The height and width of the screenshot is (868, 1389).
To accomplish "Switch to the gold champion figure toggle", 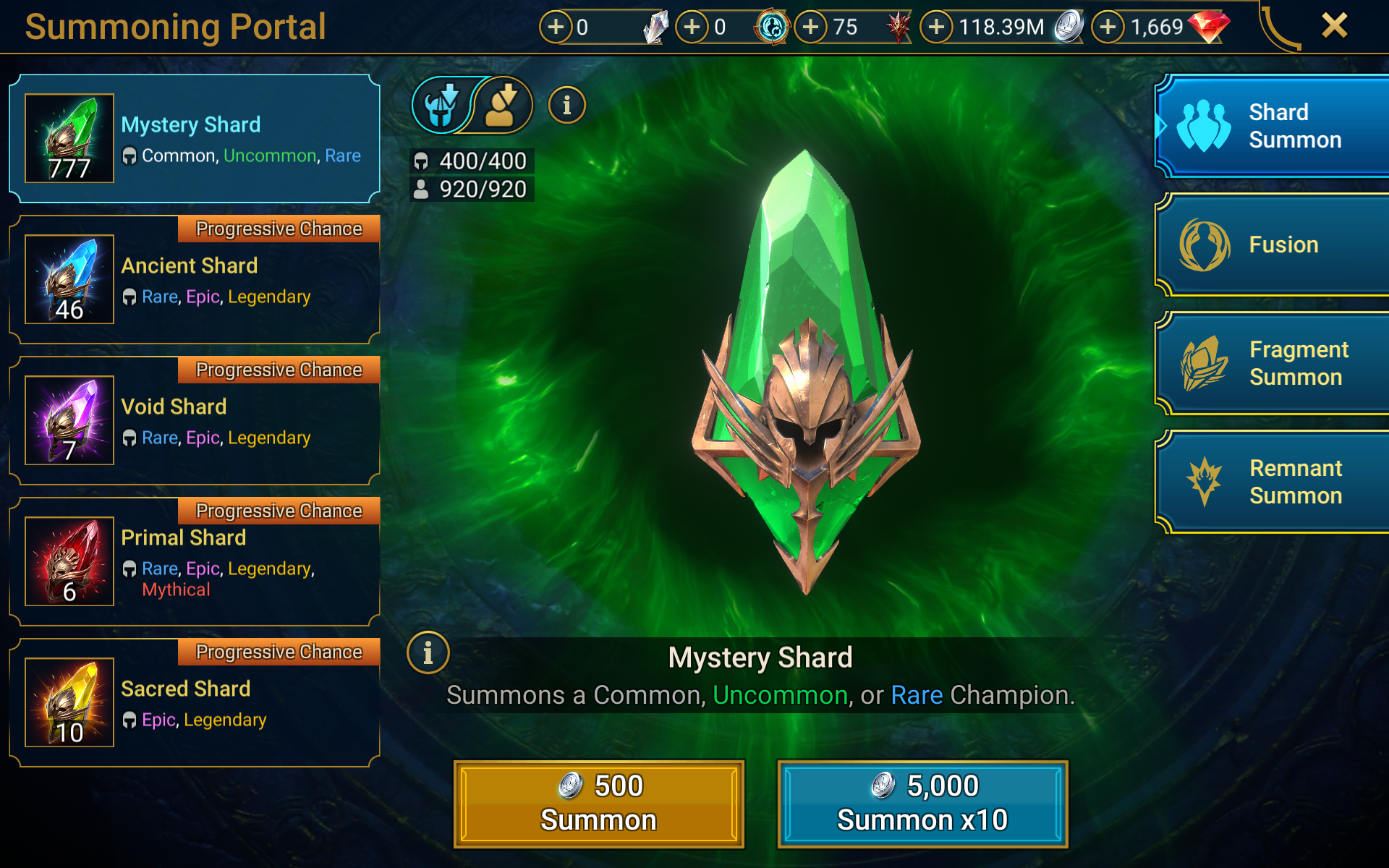I will (503, 106).
